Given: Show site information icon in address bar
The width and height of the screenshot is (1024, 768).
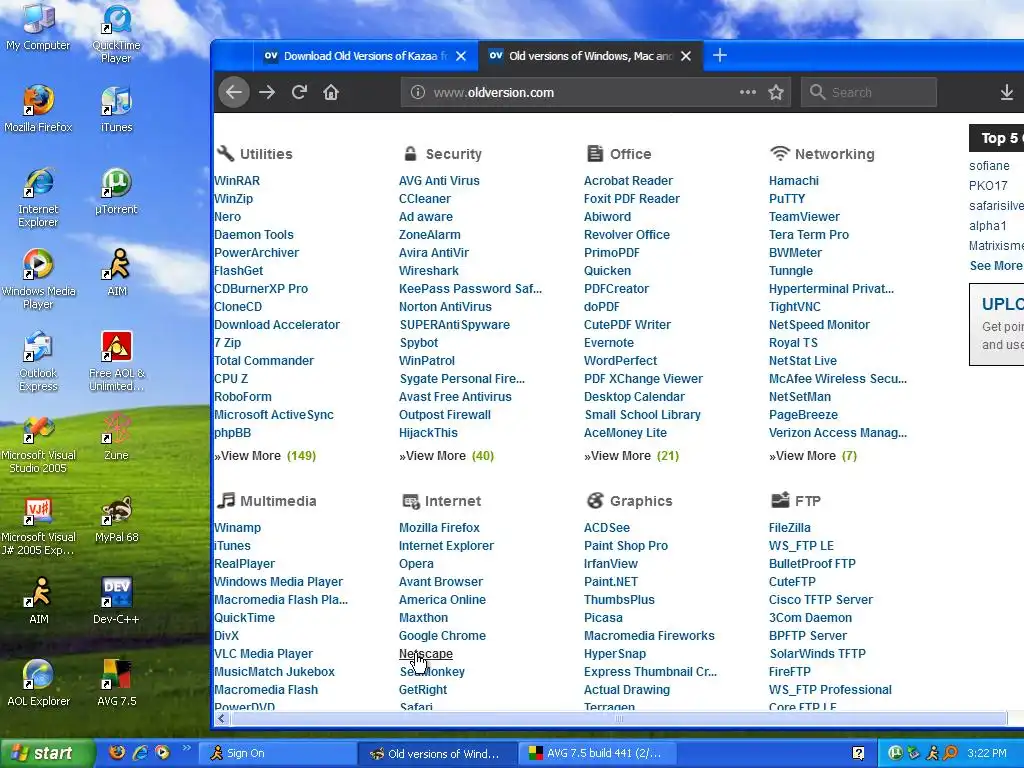Looking at the screenshot, I should [x=417, y=92].
